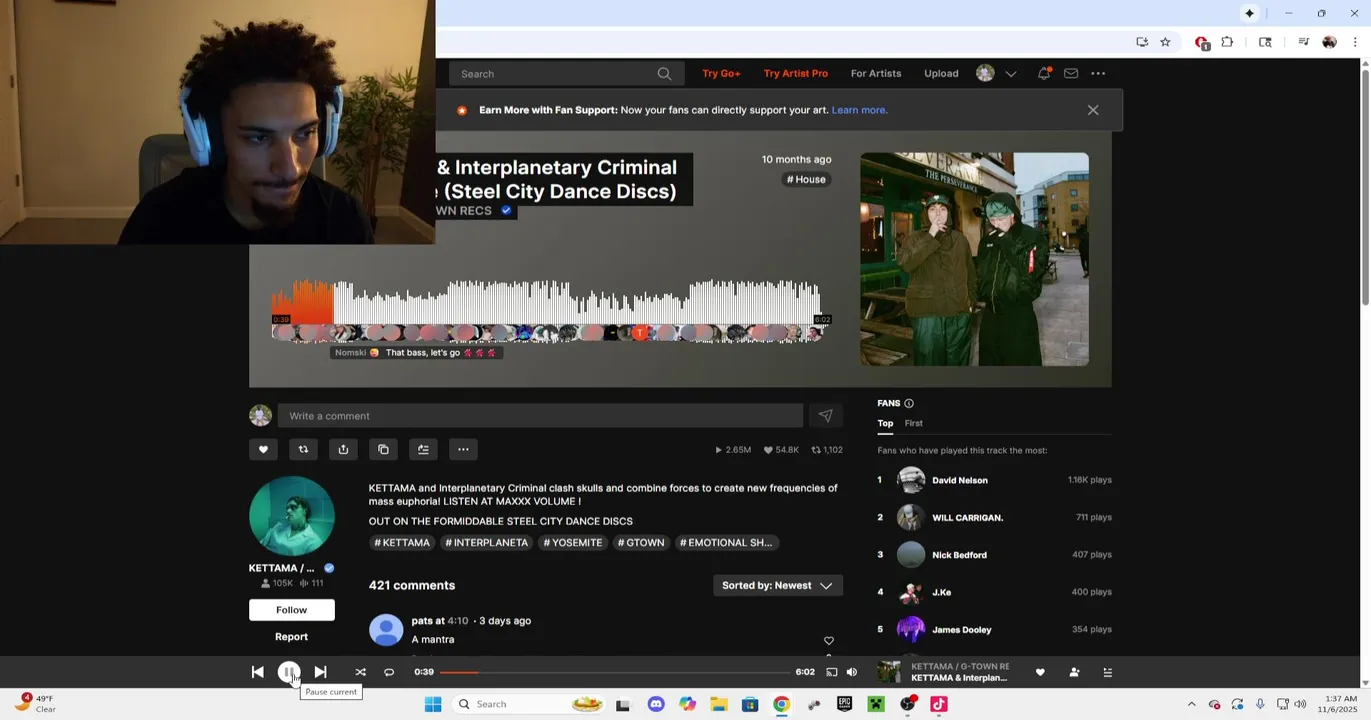Open the messages envelope

click(1071, 73)
